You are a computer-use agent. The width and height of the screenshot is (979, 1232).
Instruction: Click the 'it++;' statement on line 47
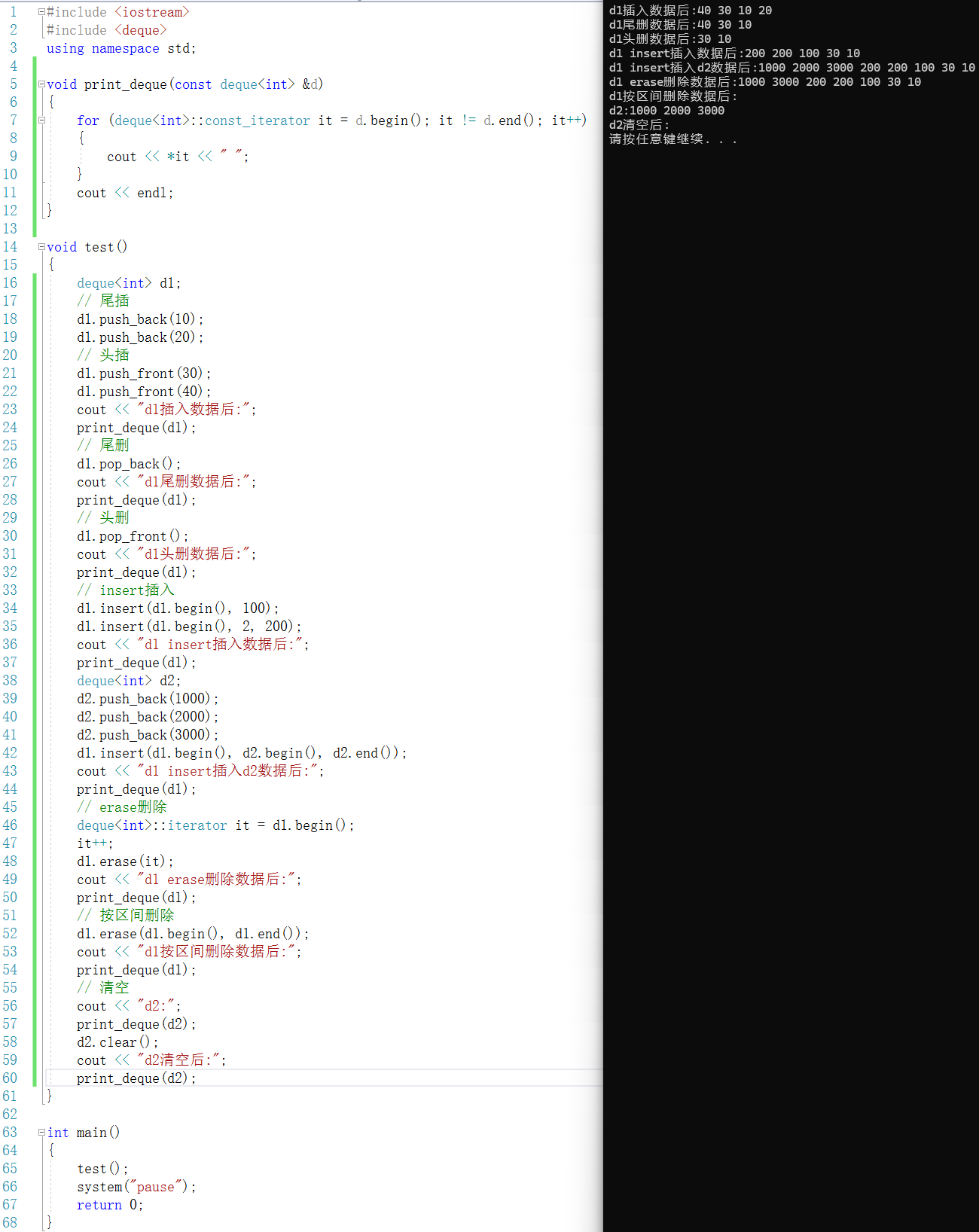(x=95, y=843)
